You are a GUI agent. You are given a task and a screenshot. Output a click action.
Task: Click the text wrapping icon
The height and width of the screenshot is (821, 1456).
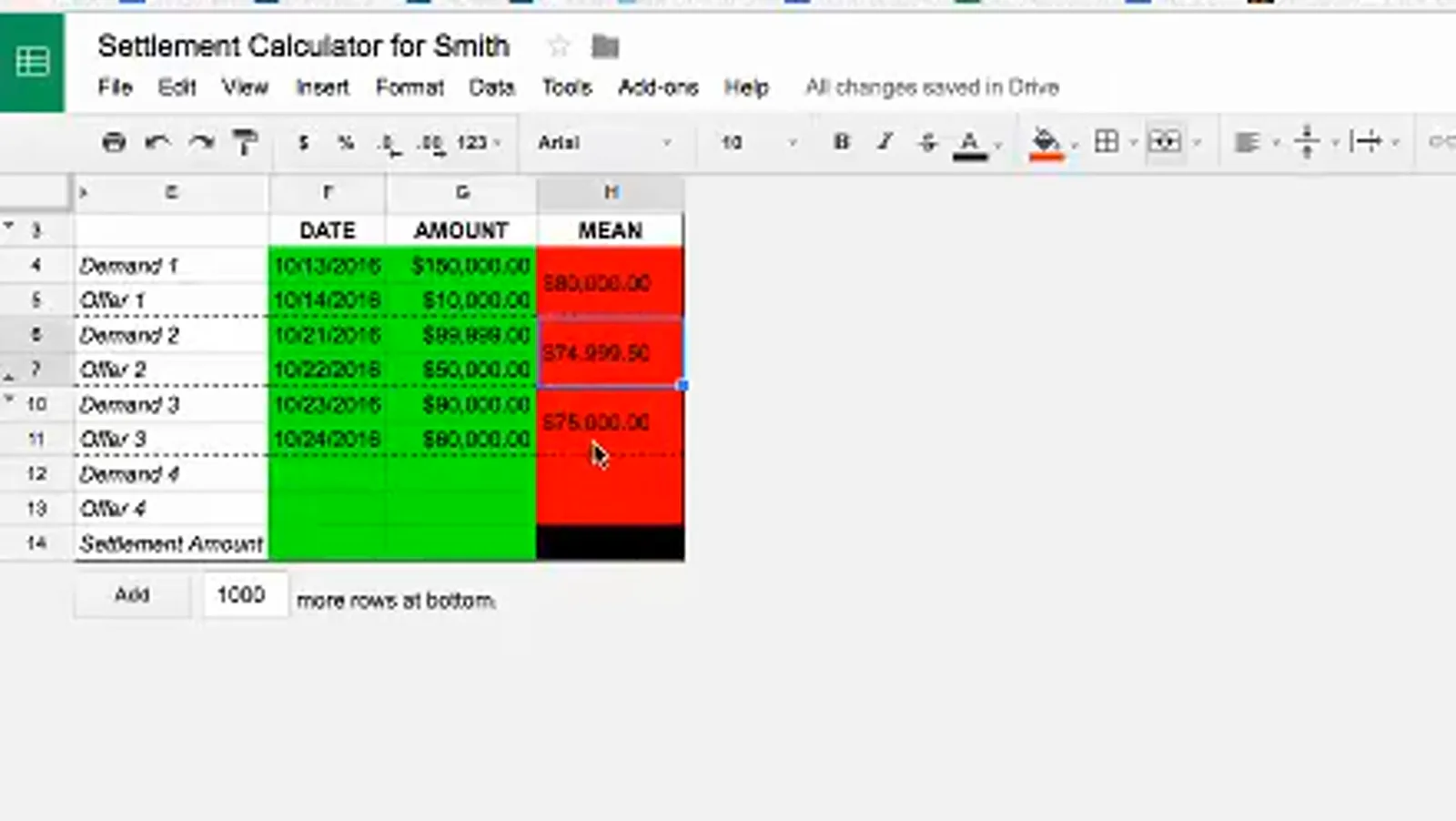tap(1367, 142)
